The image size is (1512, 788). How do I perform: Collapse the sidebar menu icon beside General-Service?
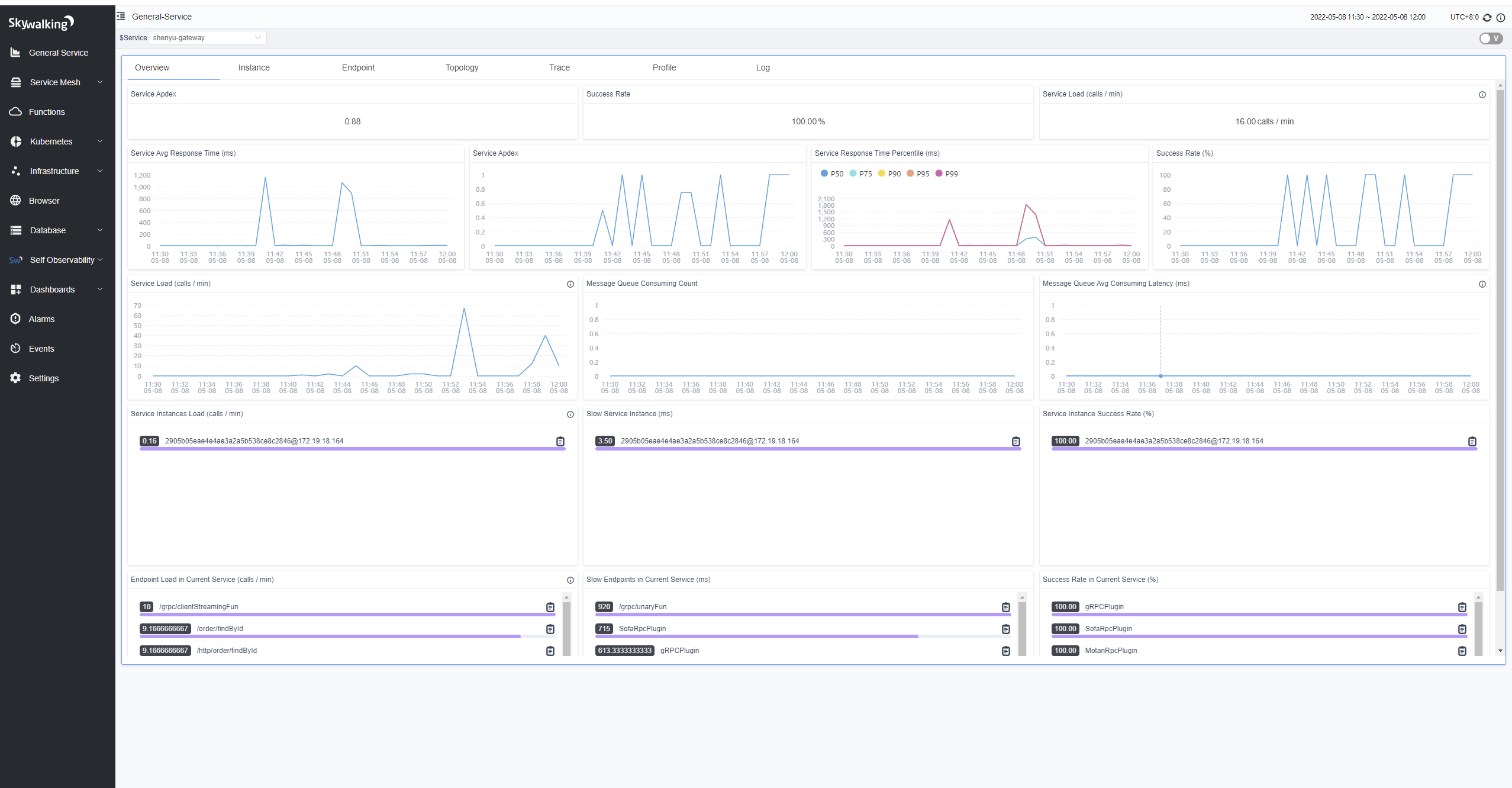[x=121, y=17]
